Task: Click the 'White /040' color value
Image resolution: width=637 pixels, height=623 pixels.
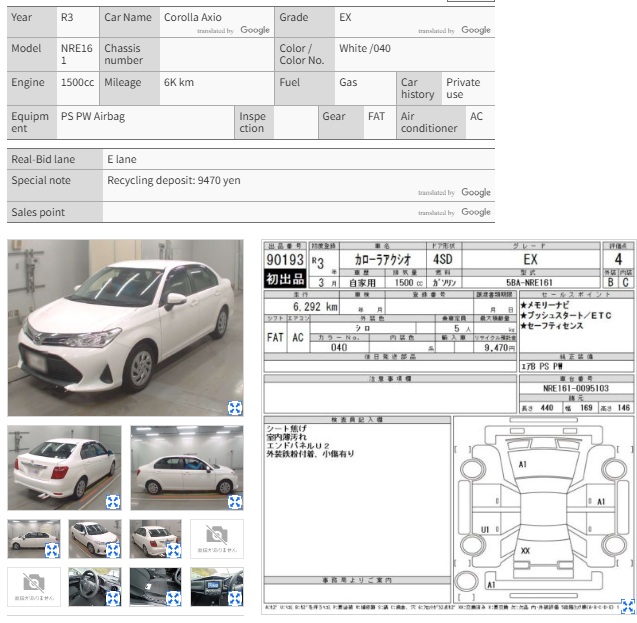Action: (365, 48)
